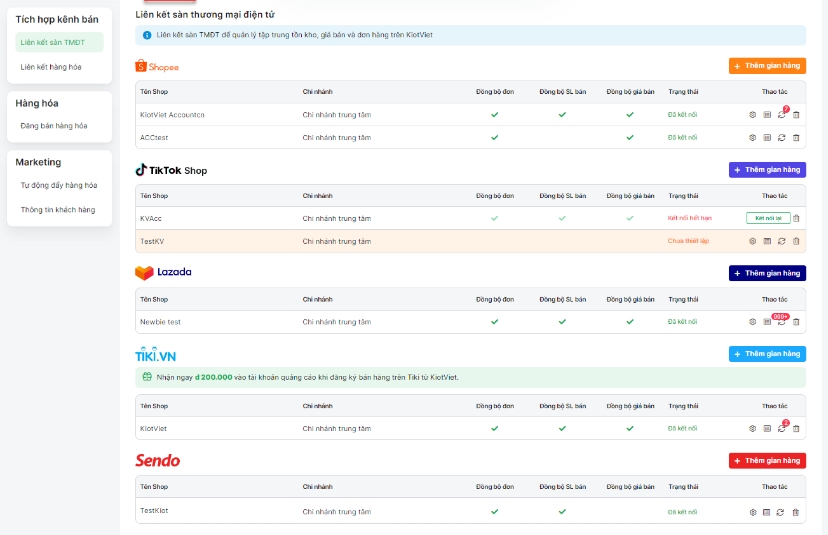Open settings for the KiotViet Tiki shop

pyautogui.click(x=752, y=428)
